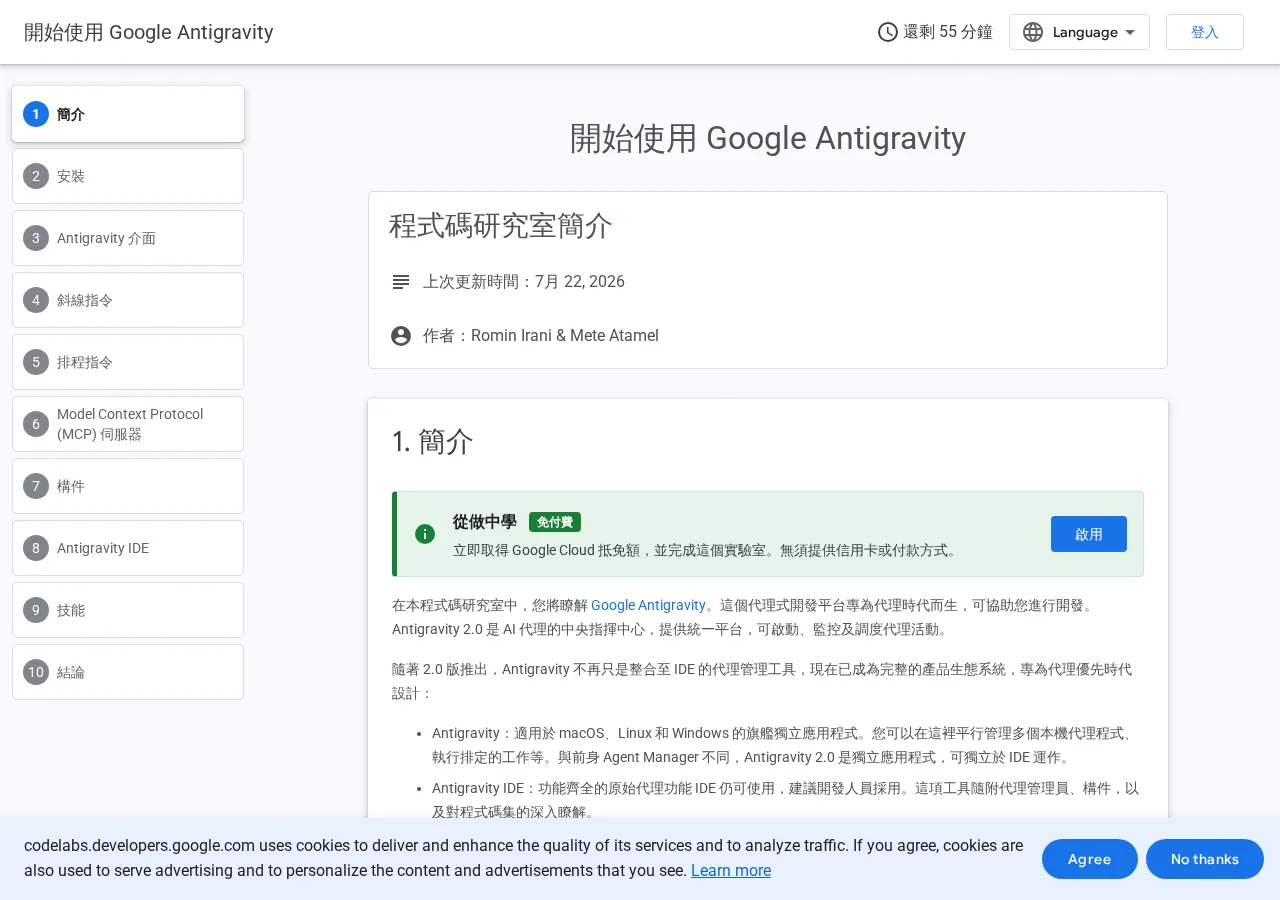Click the number 3 step badge

pyautogui.click(x=36, y=238)
